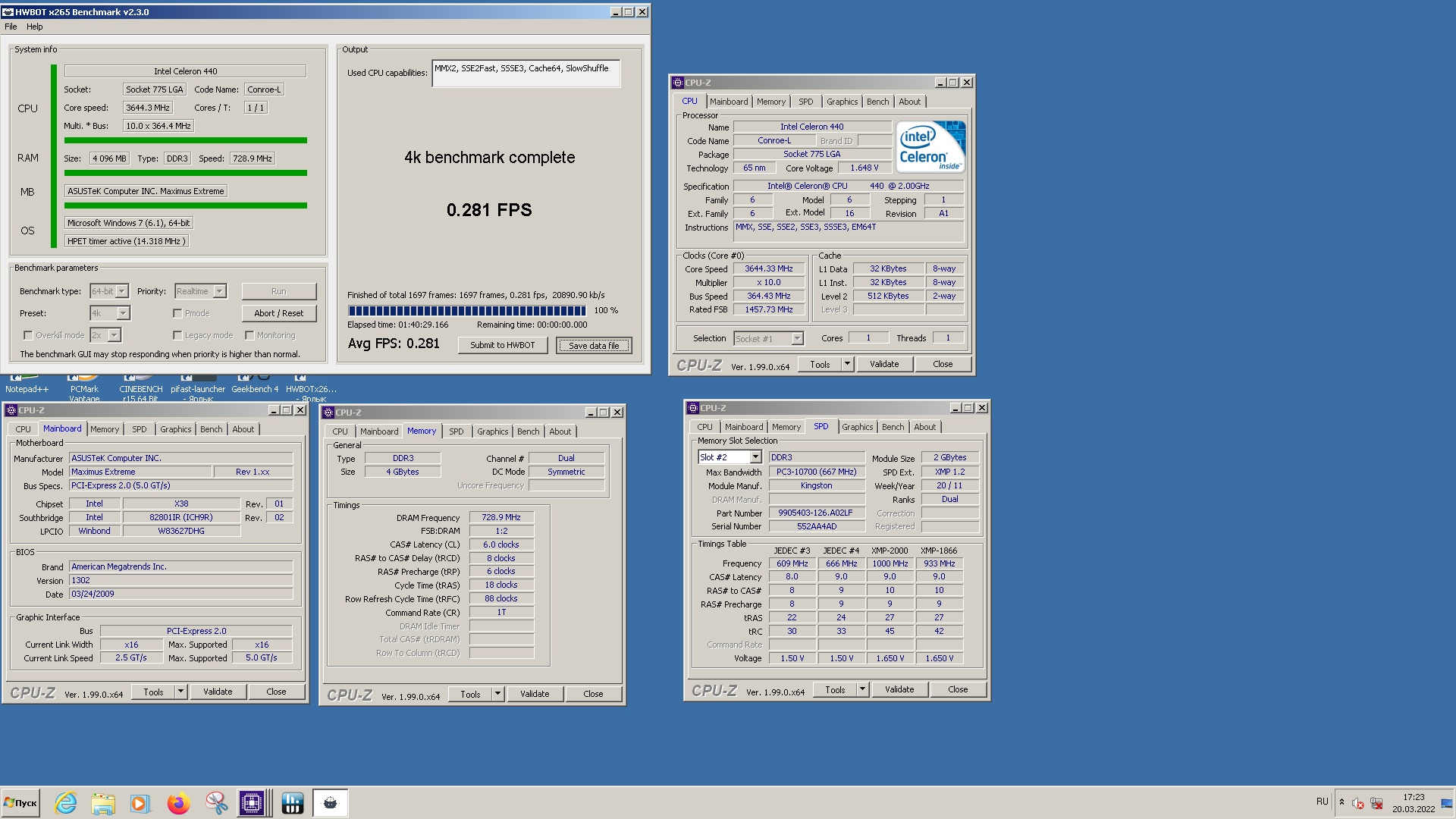This screenshot has width=1456, height=819.
Task: Open the Priority Realtime dropdown
Action: click(x=219, y=291)
